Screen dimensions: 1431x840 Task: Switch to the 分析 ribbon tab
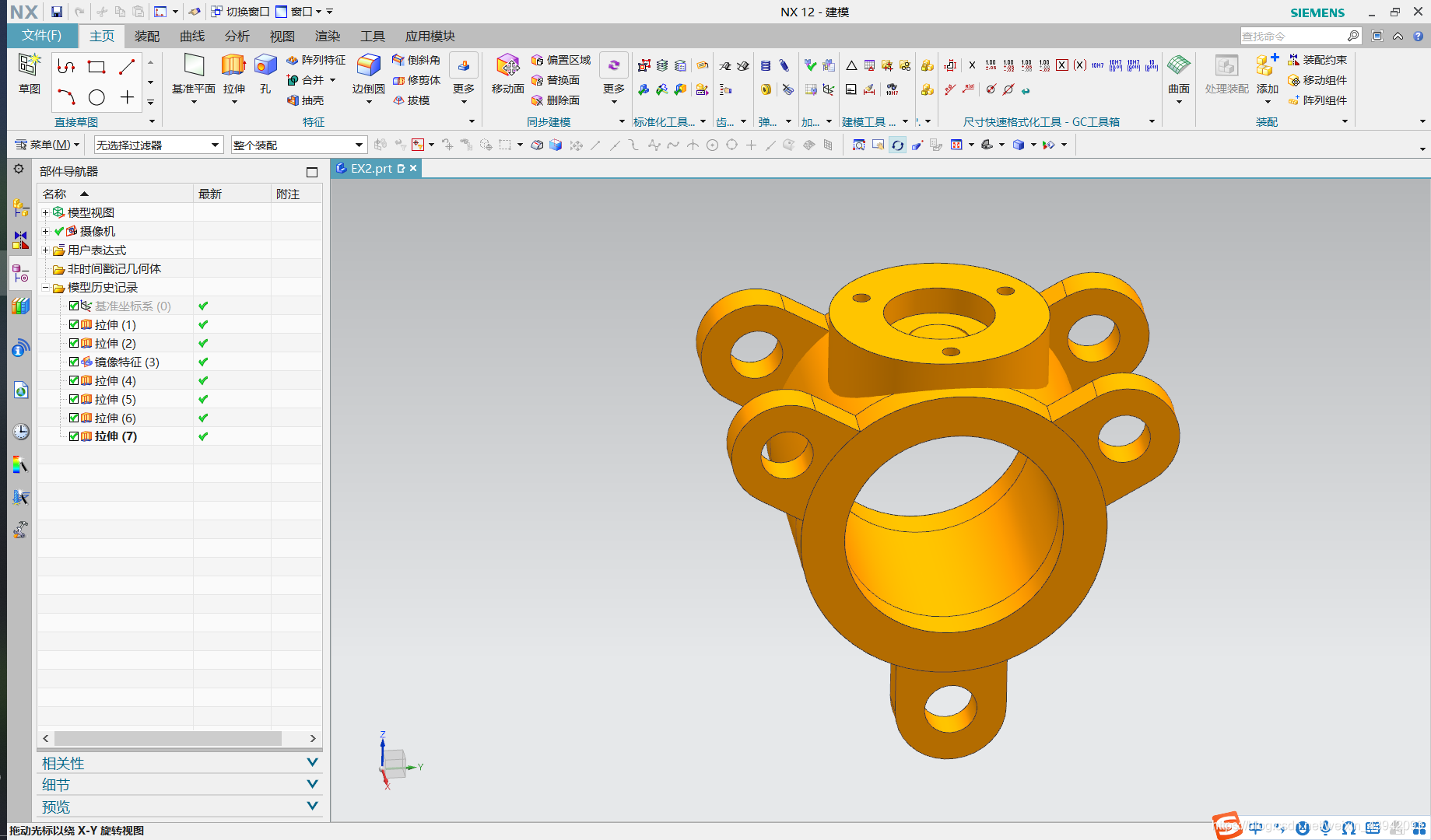237,37
